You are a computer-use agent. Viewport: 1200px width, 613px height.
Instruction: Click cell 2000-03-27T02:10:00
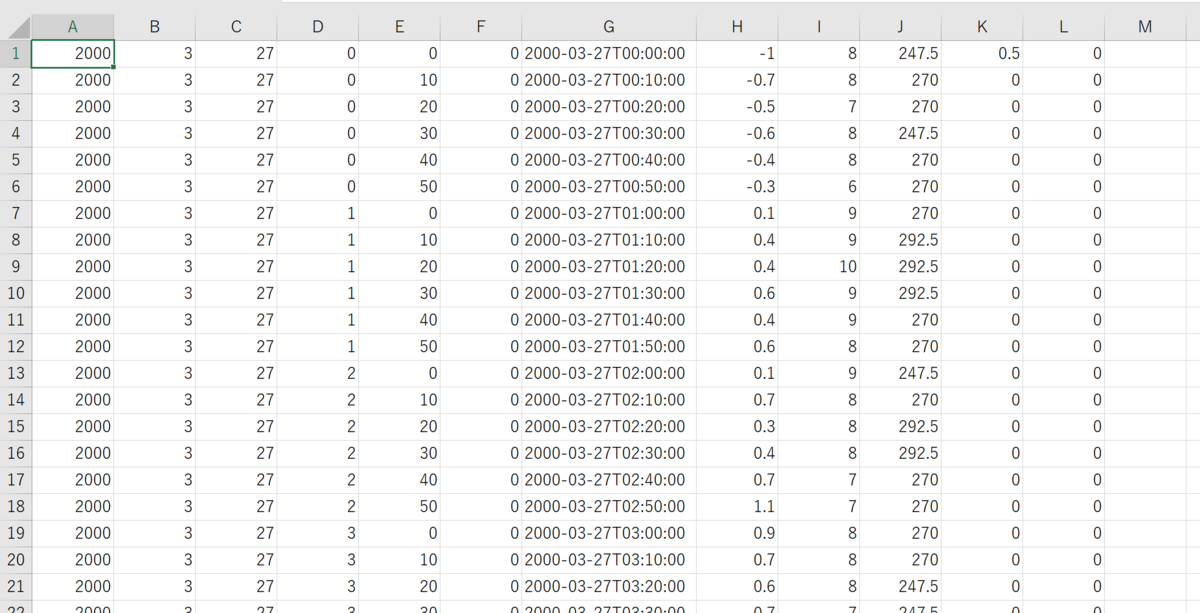point(609,400)
